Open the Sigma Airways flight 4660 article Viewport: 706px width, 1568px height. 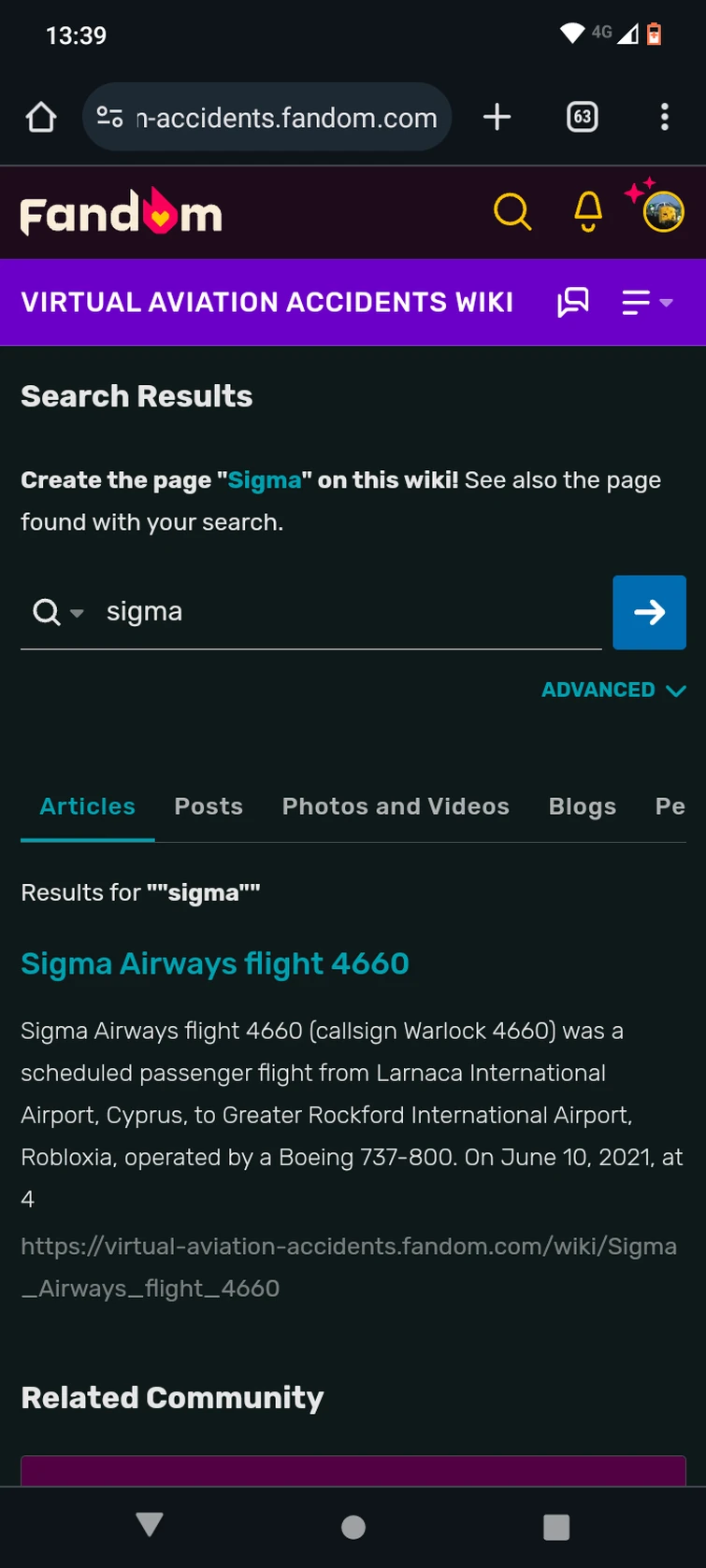tap(215, 963)
